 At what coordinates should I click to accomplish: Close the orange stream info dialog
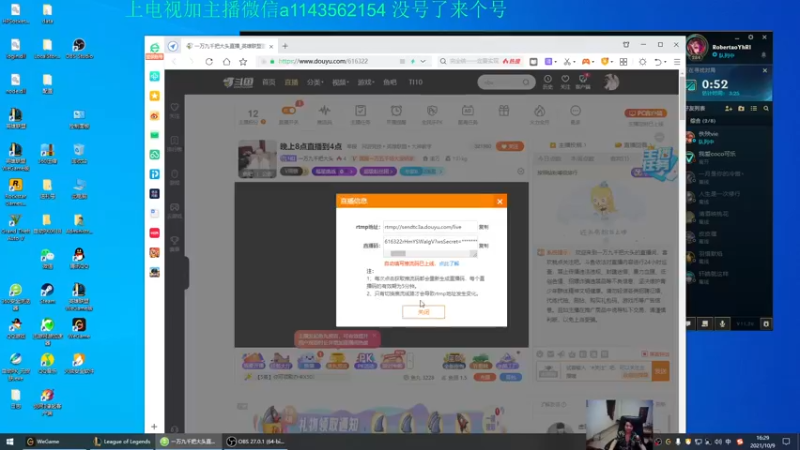pos(499,202)
